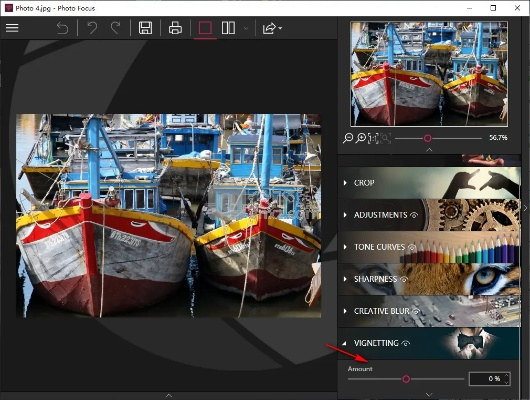Viewport: 530px width, 400px height.
Task: Toggle ADJUSTMENTS effect visibility eye
Action: 414,215
